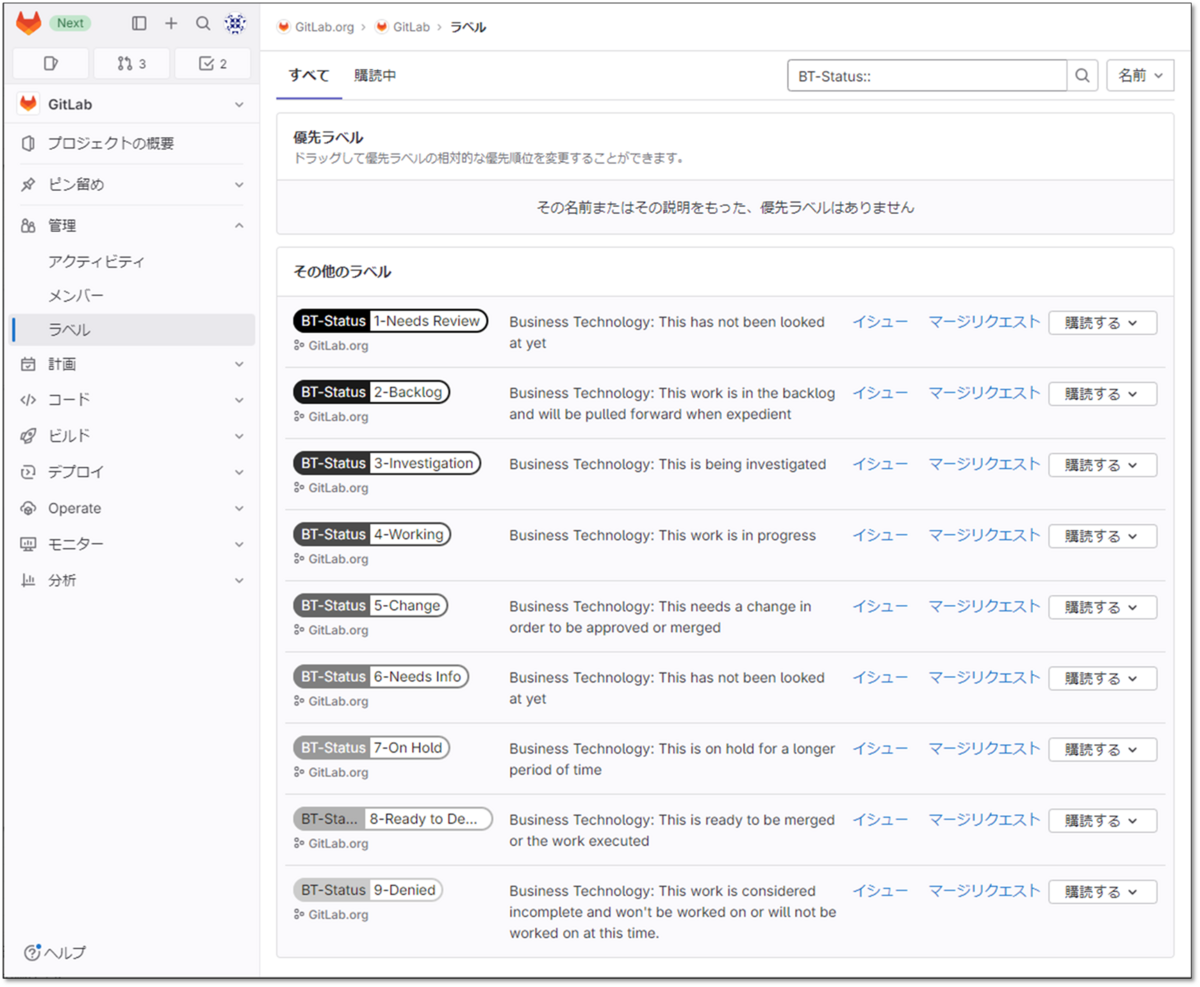Screen dimensions: 1200x987
Task: Open マージリクエスト link for 1-Needs Review
Action: point(984,322)
